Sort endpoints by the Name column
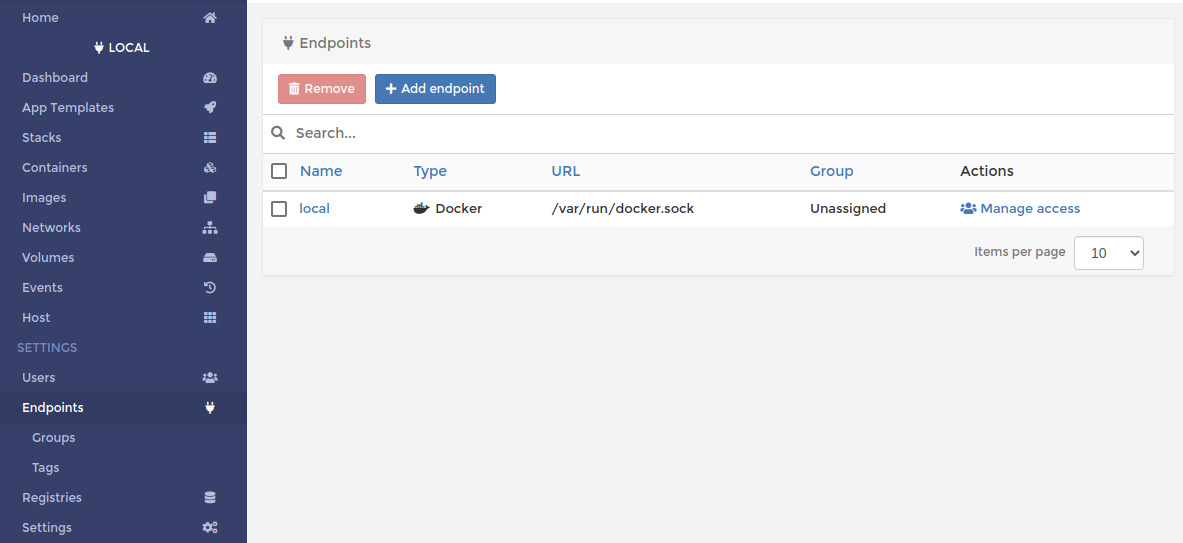 tap(321, 171)
